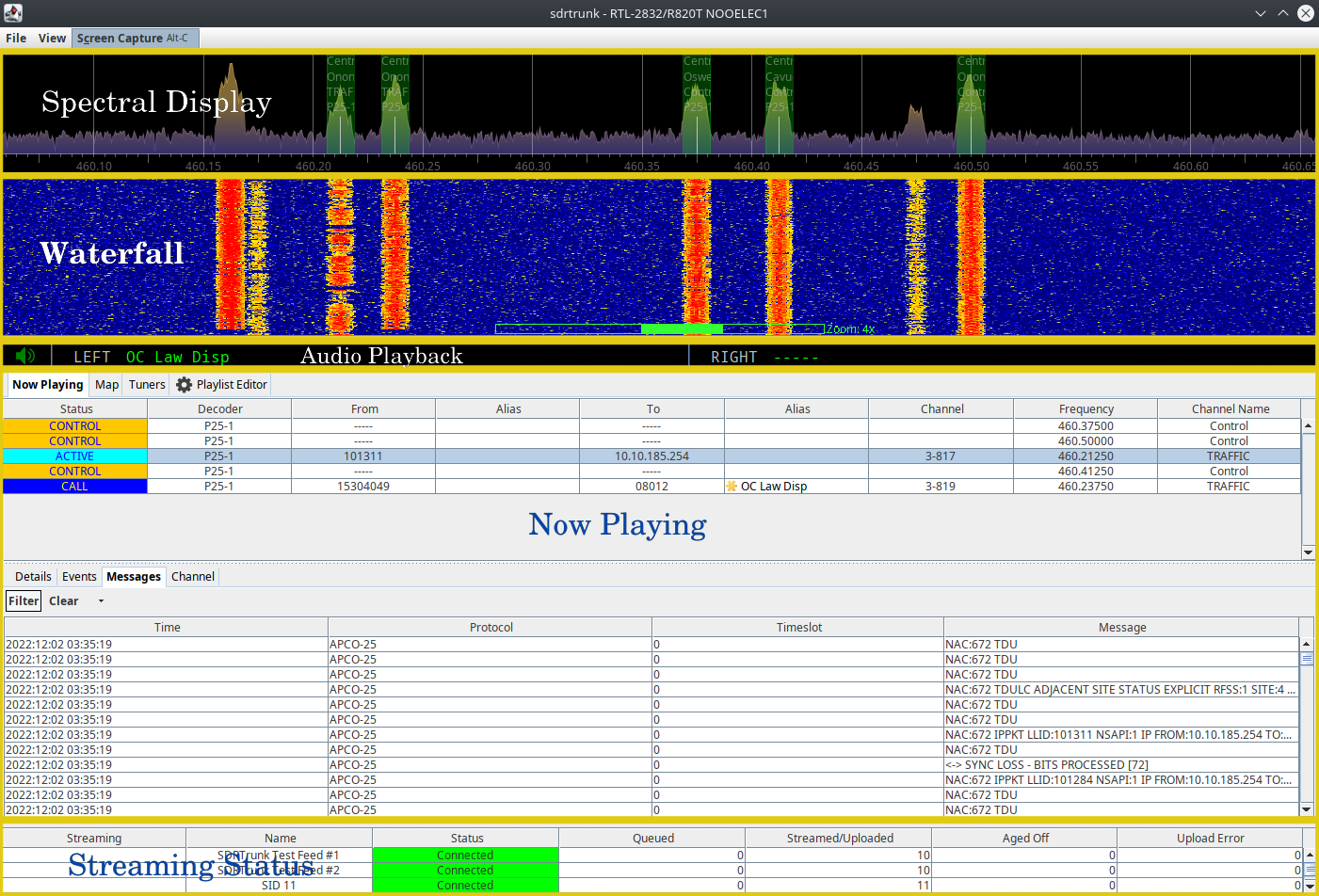Viewport: 1319px width, 896px height.
Task: Click the Upload Error column header
Action: pos(1210,839)
